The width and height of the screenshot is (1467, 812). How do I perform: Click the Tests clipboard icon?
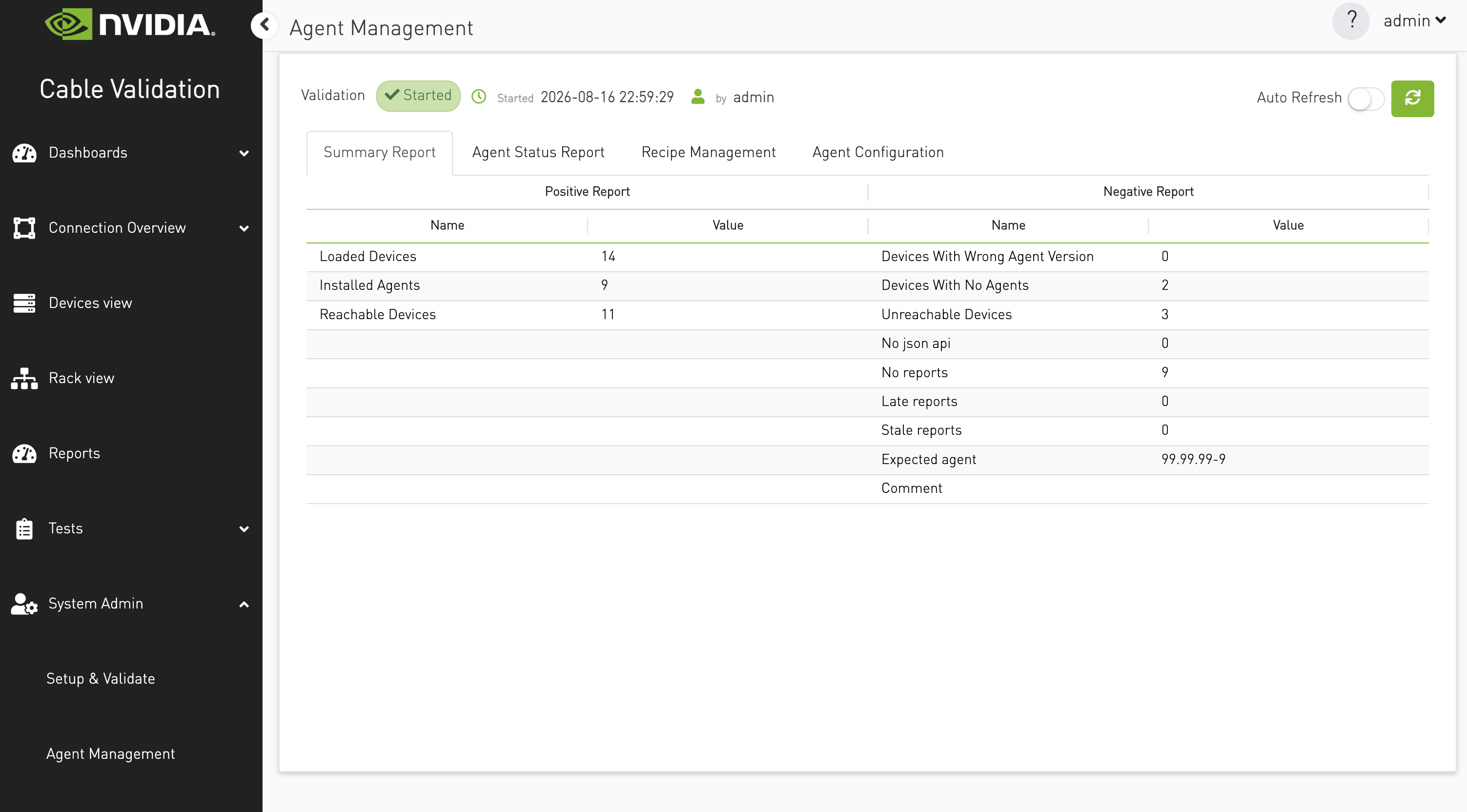(x=24, y=528)
